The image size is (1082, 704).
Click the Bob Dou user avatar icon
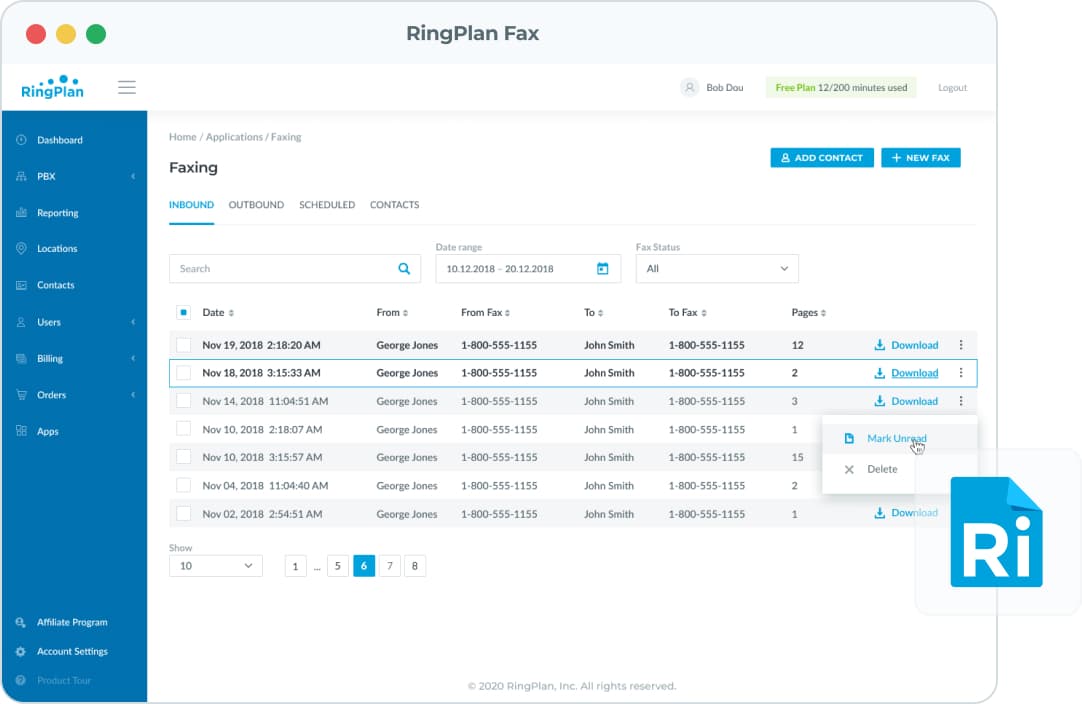[x=689, y=88]
